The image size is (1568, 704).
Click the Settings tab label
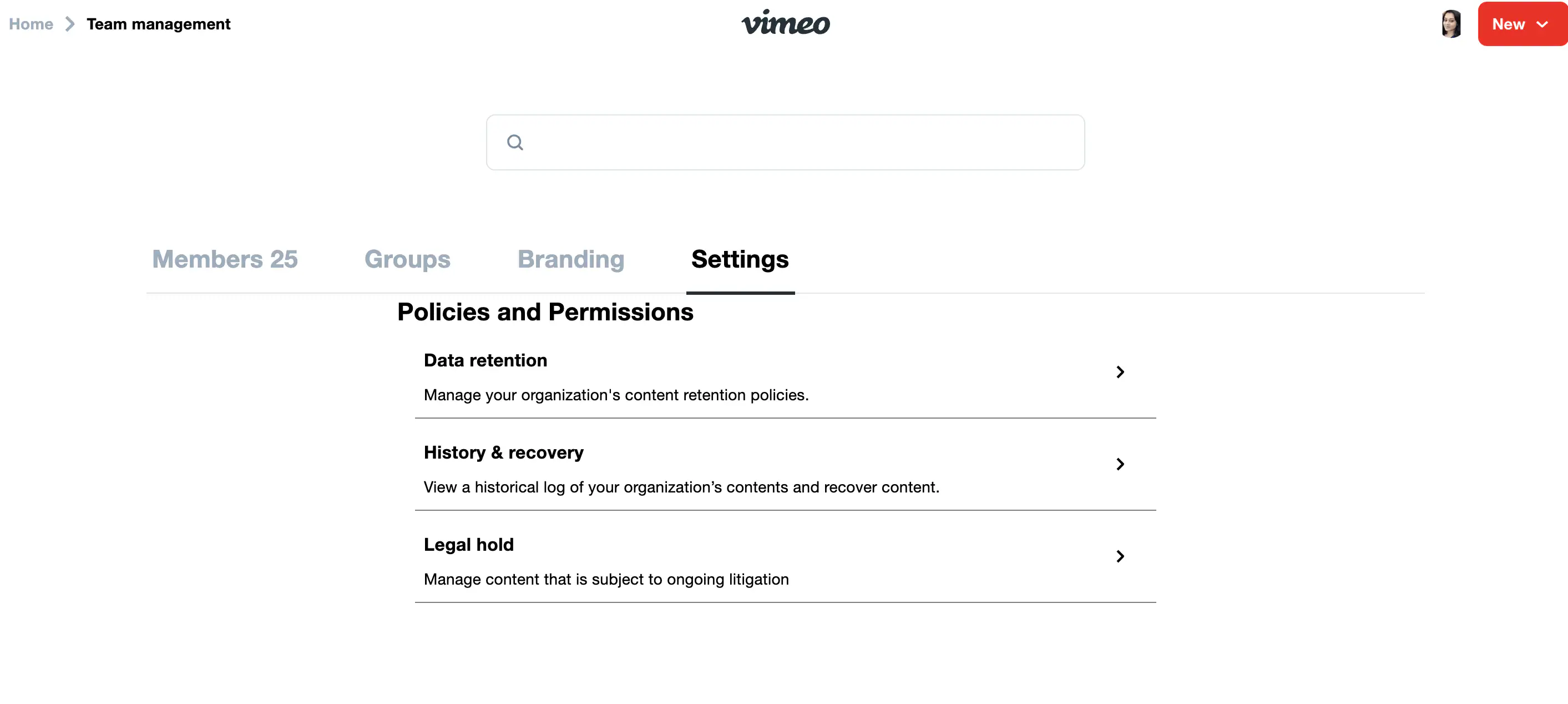point(740,259)
